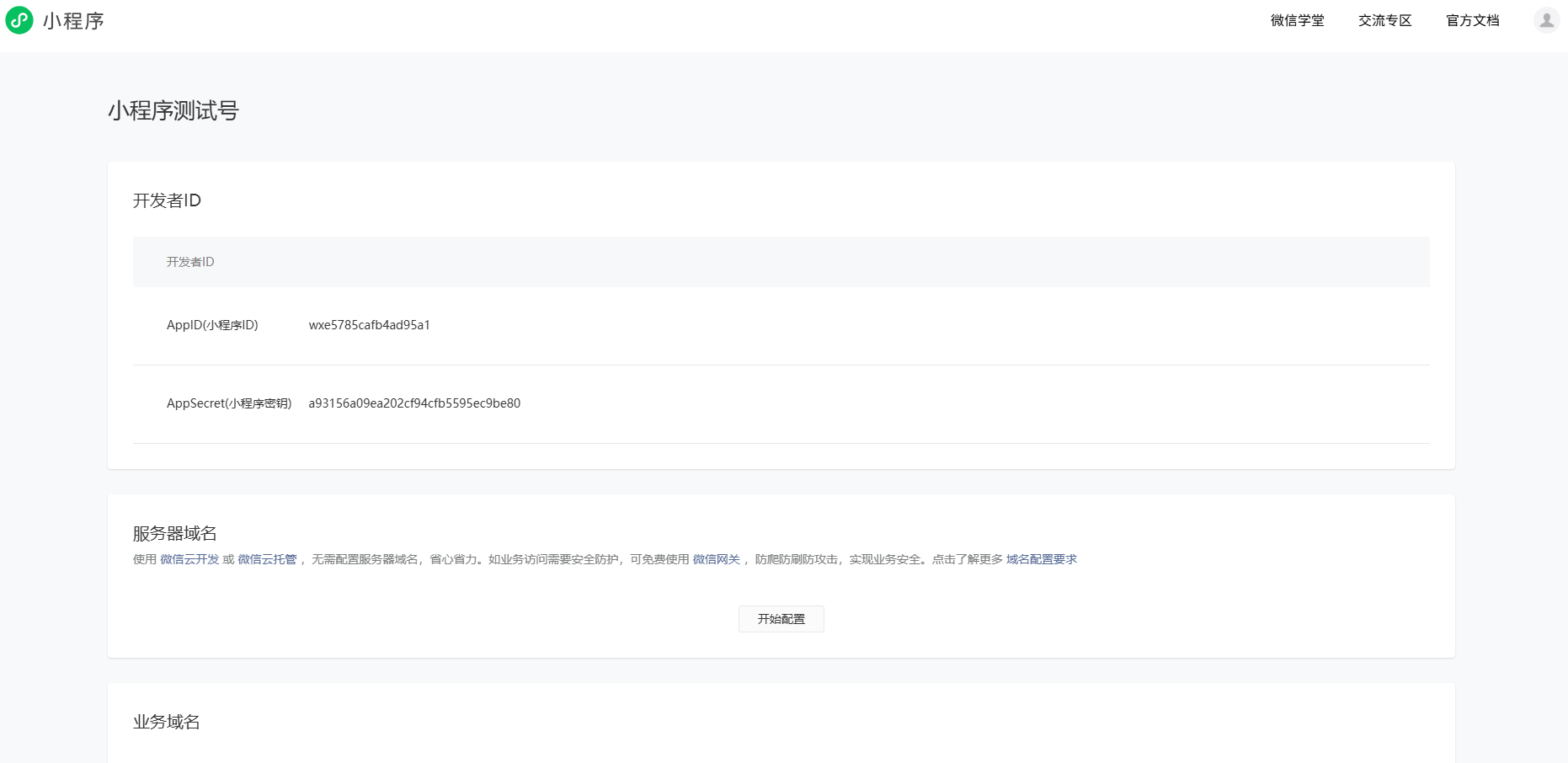This screenshot has height=763, width=1568.
Task: Click the 开始配置 button
Action: pos(781,619)
